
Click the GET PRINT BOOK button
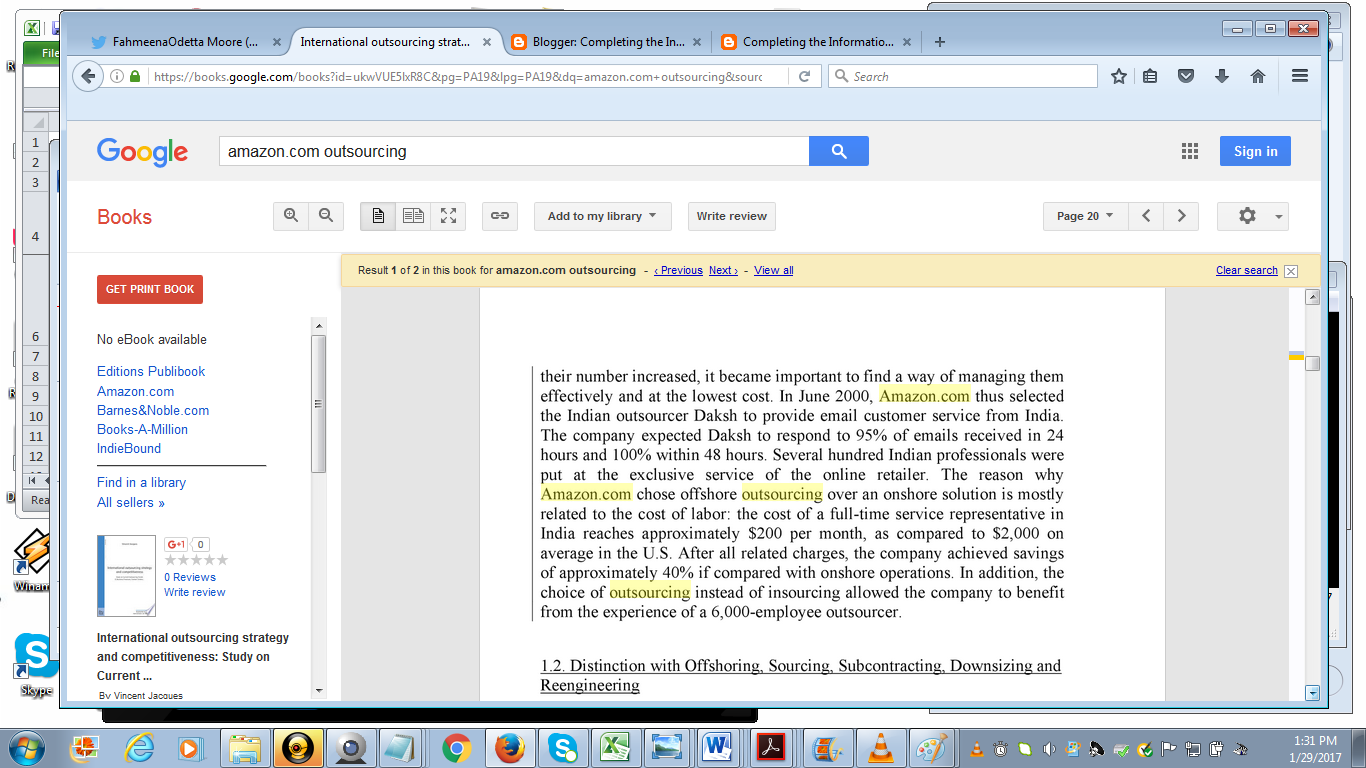click(x=150, y=289)
